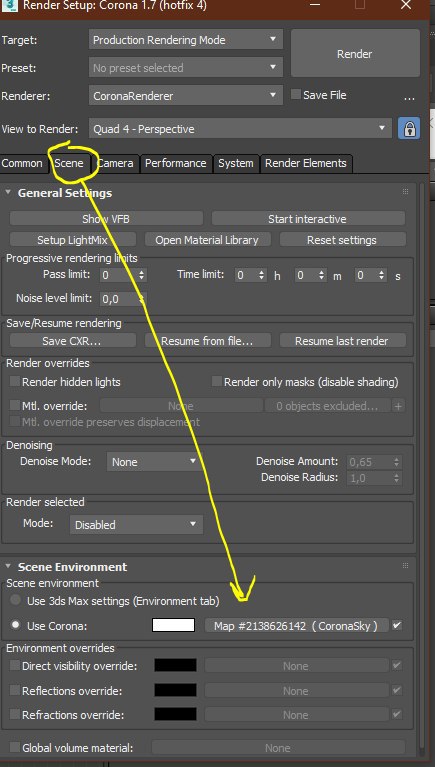435x767 pixels.
Task: Toggle Render hidden lights checkbox
Action: [15, 382]
